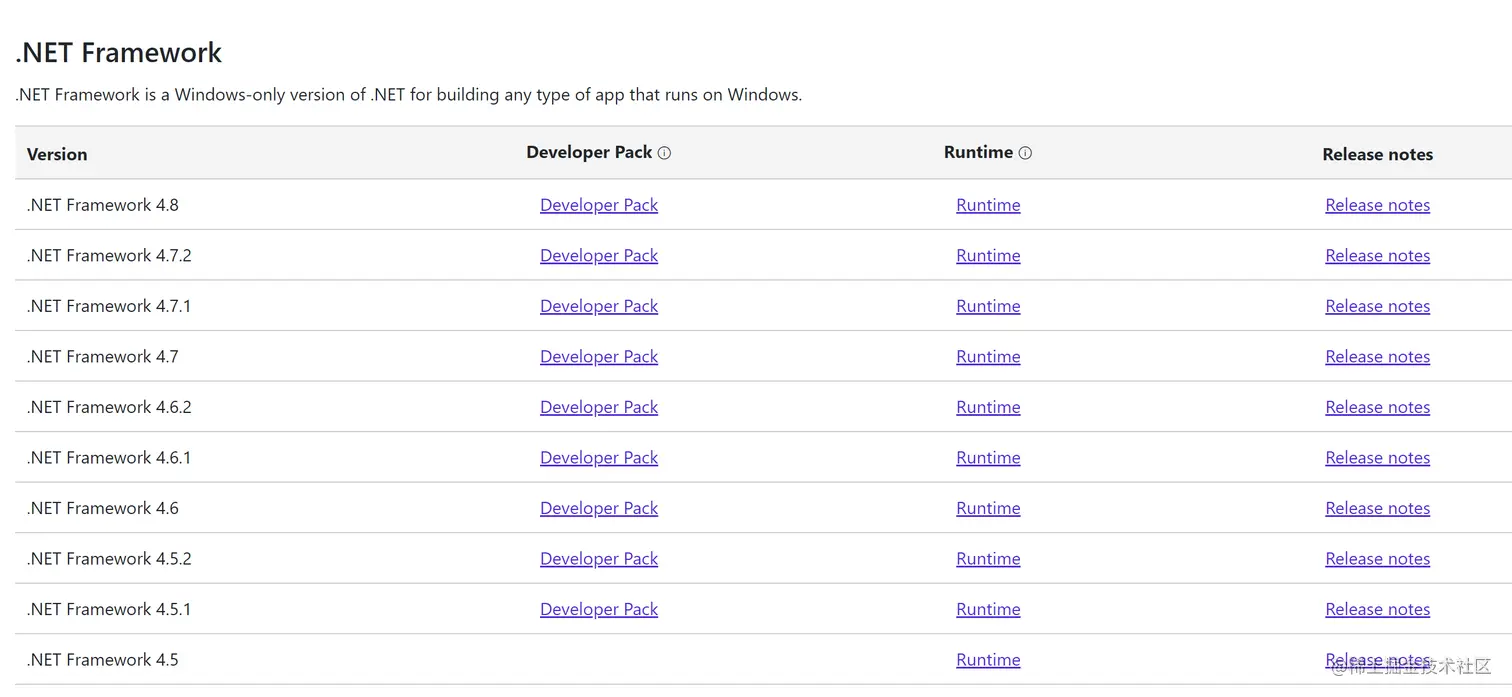This screenshot has height=697, width=1512.
Task: Open Developer Pack for .NET Framework 4.8
Action: 599,205
